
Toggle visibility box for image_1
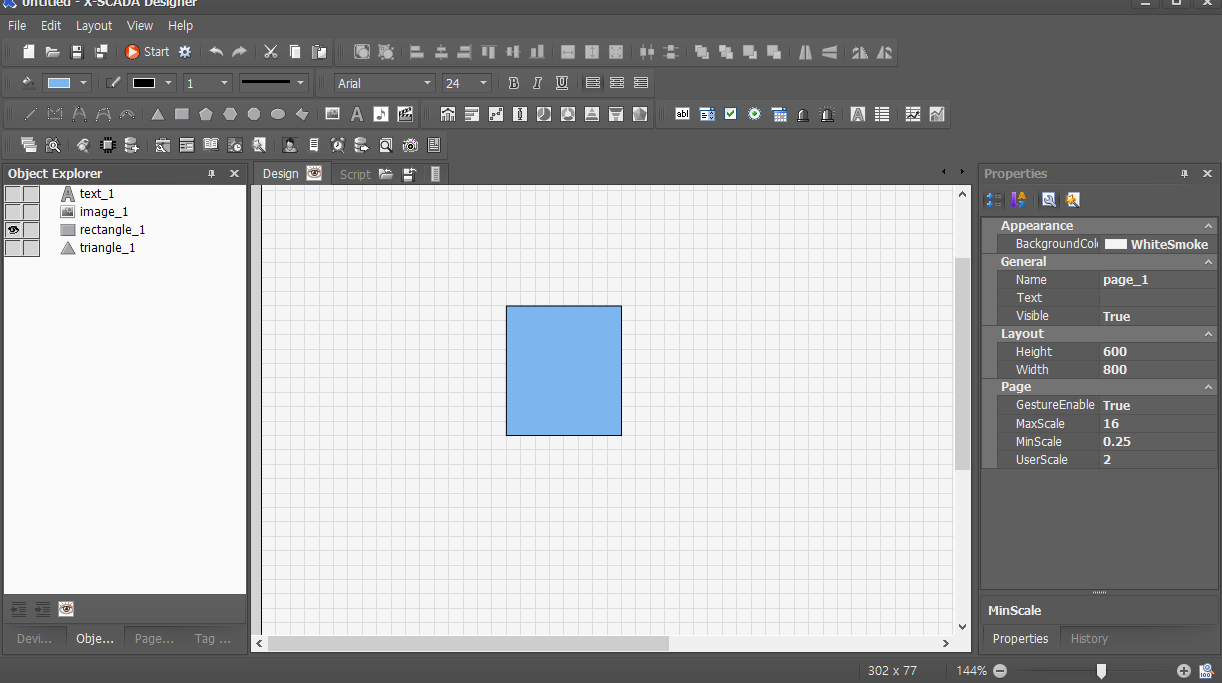pos(14,212)
